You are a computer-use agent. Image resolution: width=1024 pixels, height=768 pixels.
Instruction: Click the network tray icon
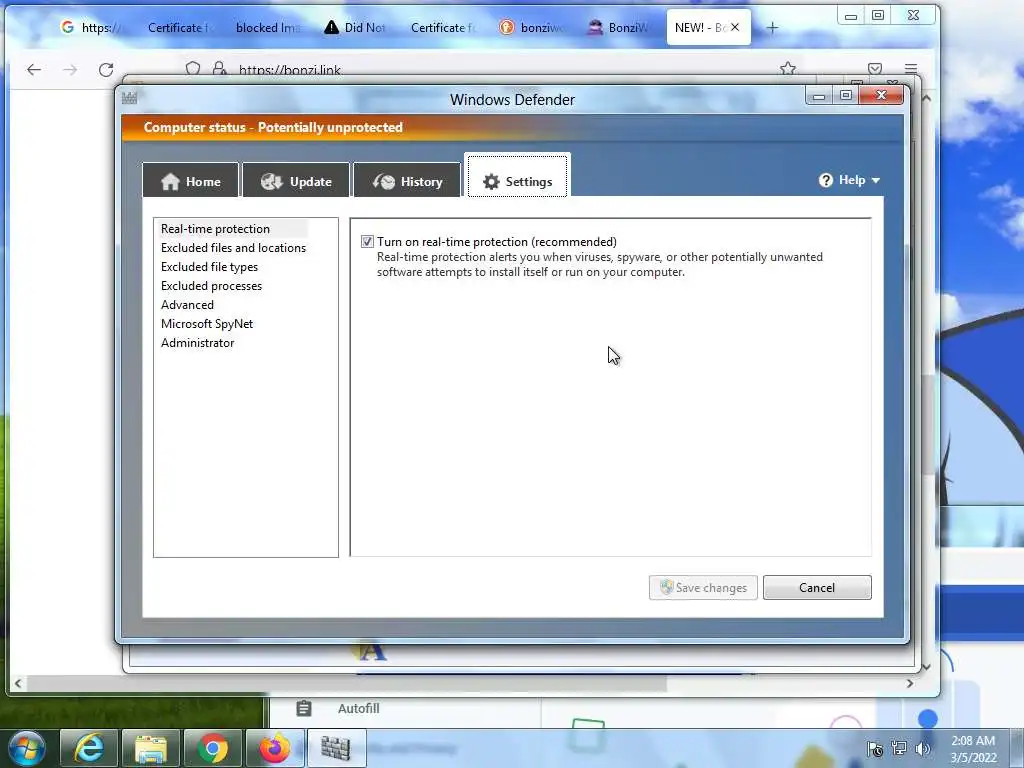(899, 749)
